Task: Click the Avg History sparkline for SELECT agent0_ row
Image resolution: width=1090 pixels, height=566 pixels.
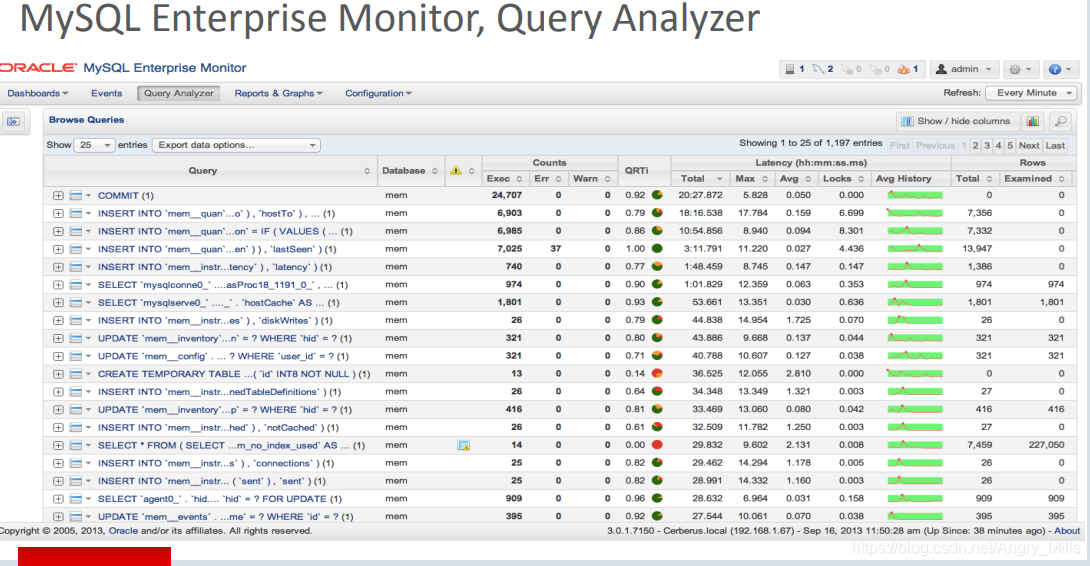Action: click(914, 499)
